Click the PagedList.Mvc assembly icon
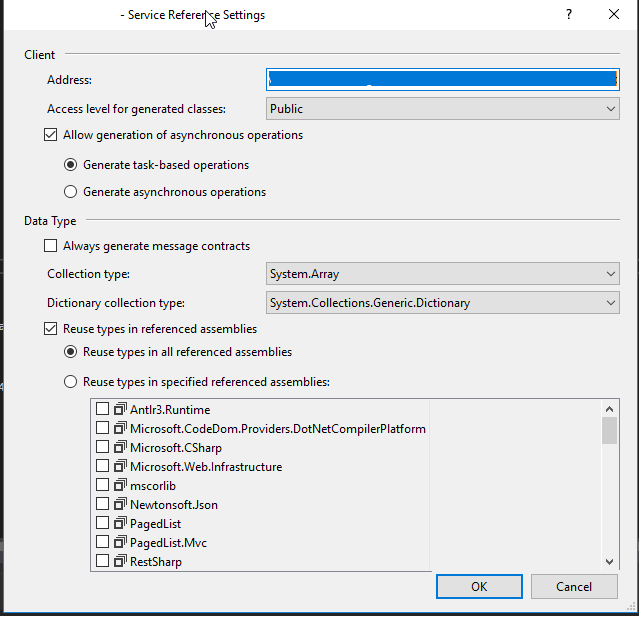642x620 pixels. coord(120,542)
